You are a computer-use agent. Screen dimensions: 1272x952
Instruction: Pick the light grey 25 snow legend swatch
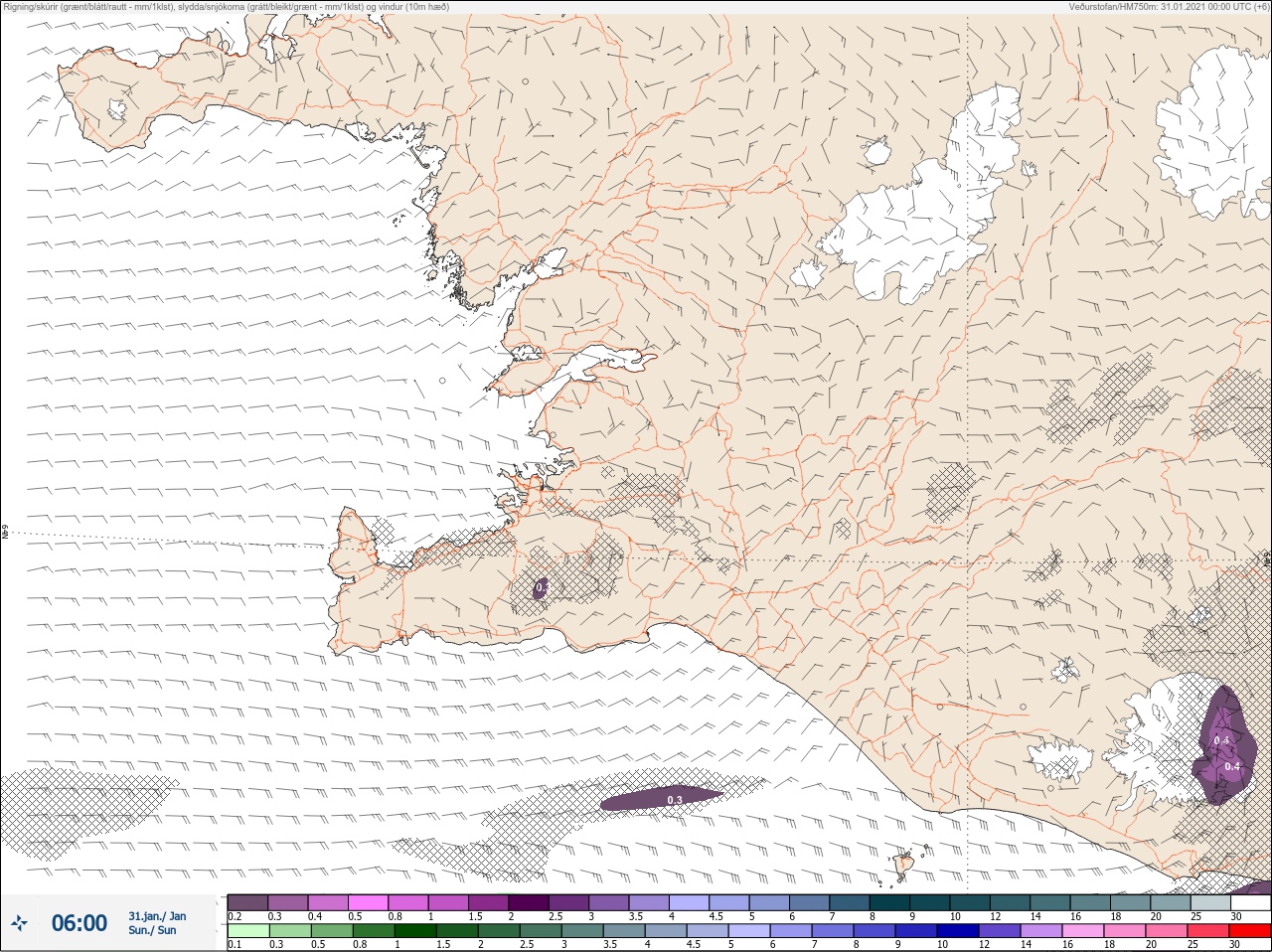1210,902
